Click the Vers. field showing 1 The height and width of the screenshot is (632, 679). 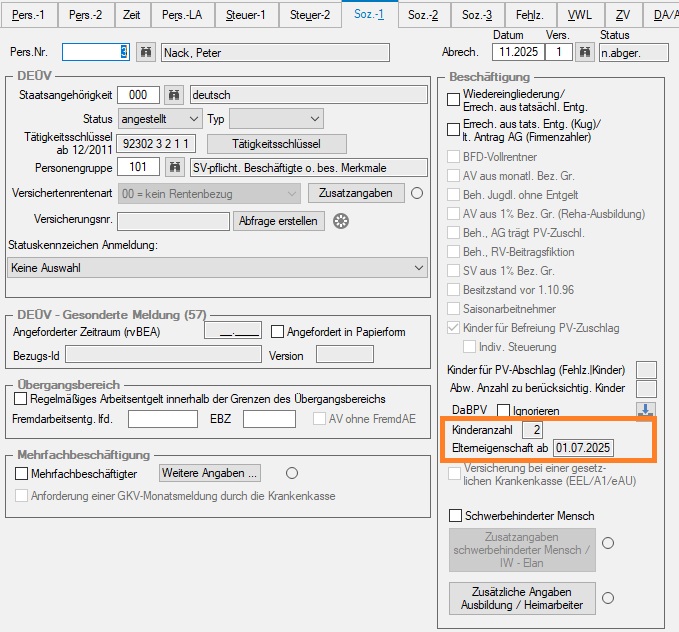[x=559, y=52]
